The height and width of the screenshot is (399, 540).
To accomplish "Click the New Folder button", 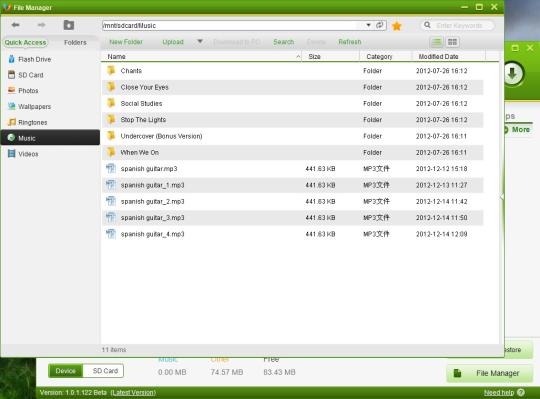I will [x=126, y=42].
